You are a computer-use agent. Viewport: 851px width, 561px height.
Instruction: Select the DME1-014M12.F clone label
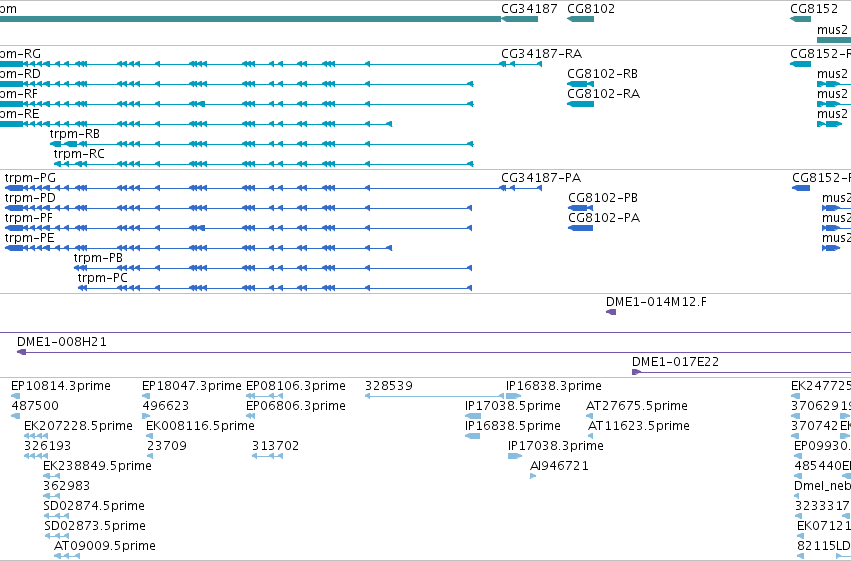coord(657,302)
